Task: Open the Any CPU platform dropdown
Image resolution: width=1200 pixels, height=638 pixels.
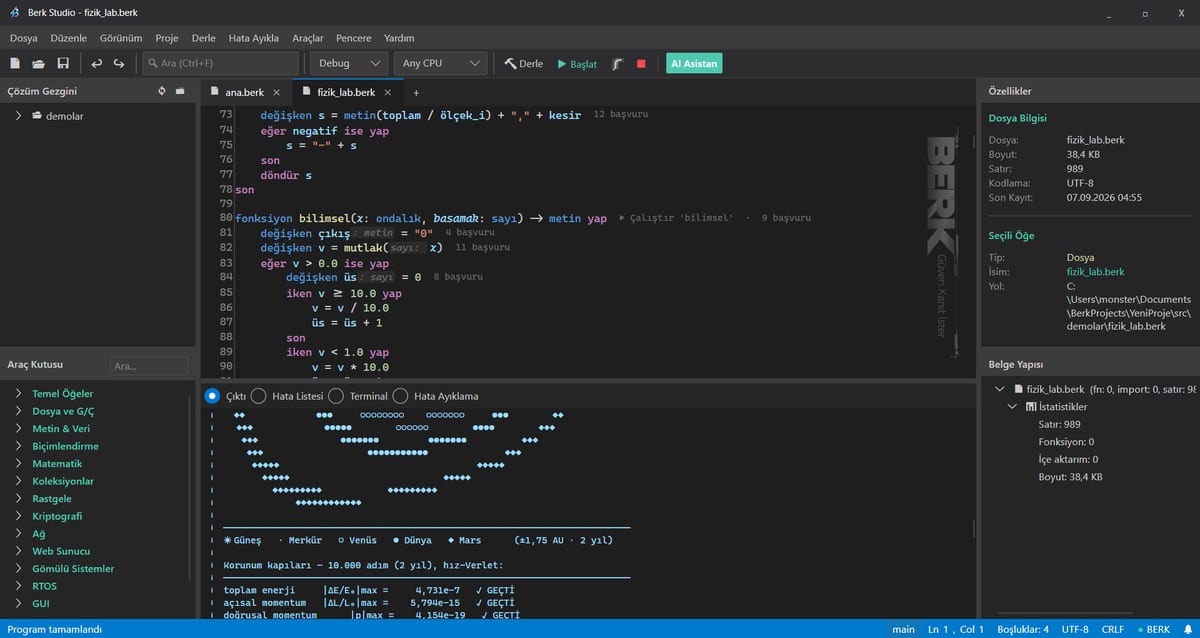Action: coord(440,63)
